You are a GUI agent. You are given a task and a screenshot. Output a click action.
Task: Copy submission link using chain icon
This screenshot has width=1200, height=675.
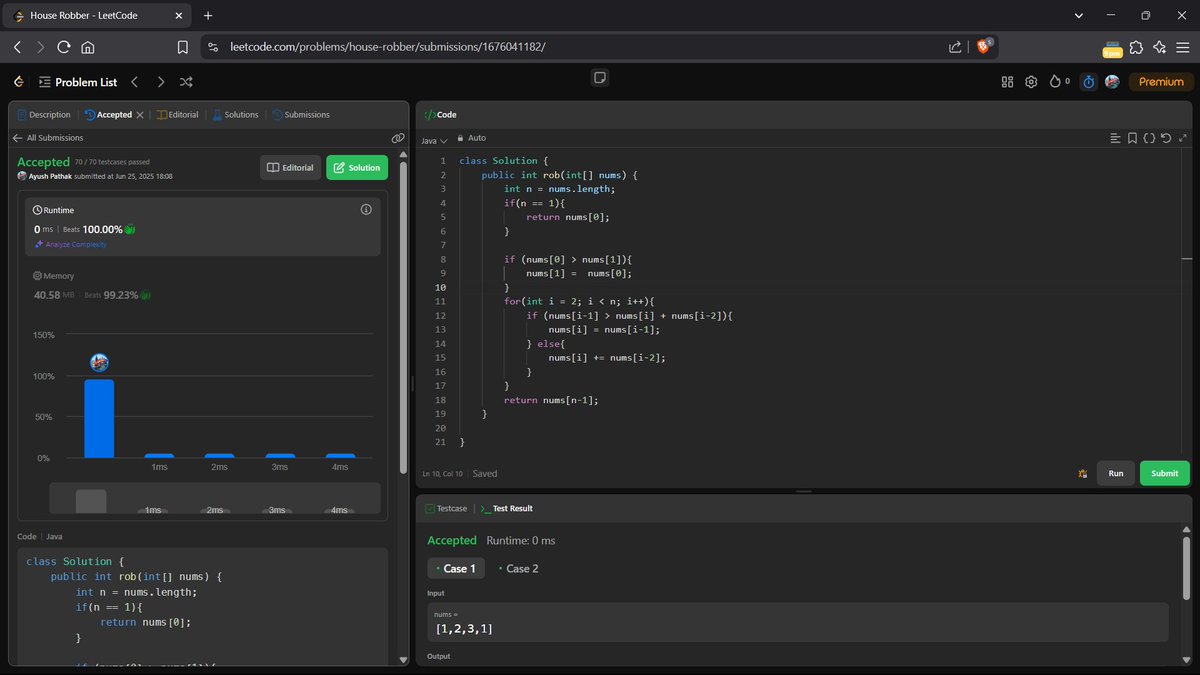[398, 138]
